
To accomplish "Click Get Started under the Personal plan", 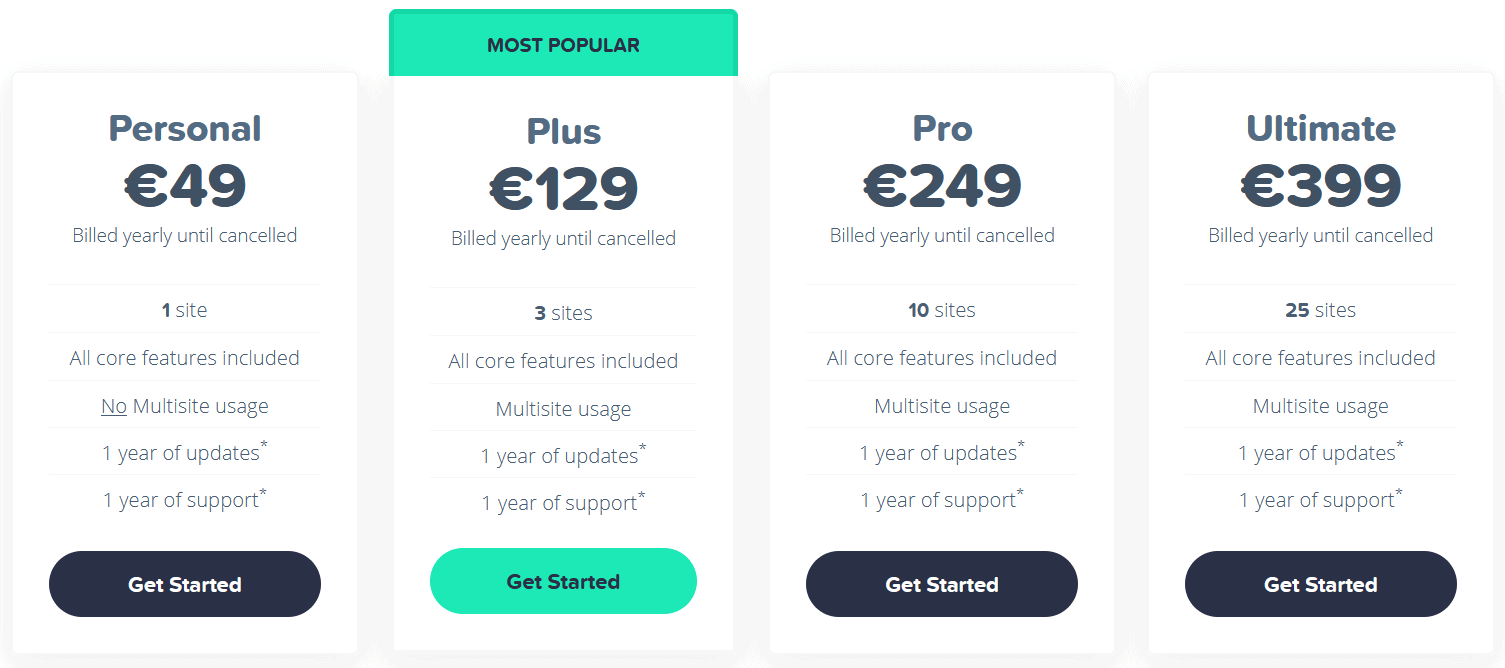I will [x=185, y=584].
